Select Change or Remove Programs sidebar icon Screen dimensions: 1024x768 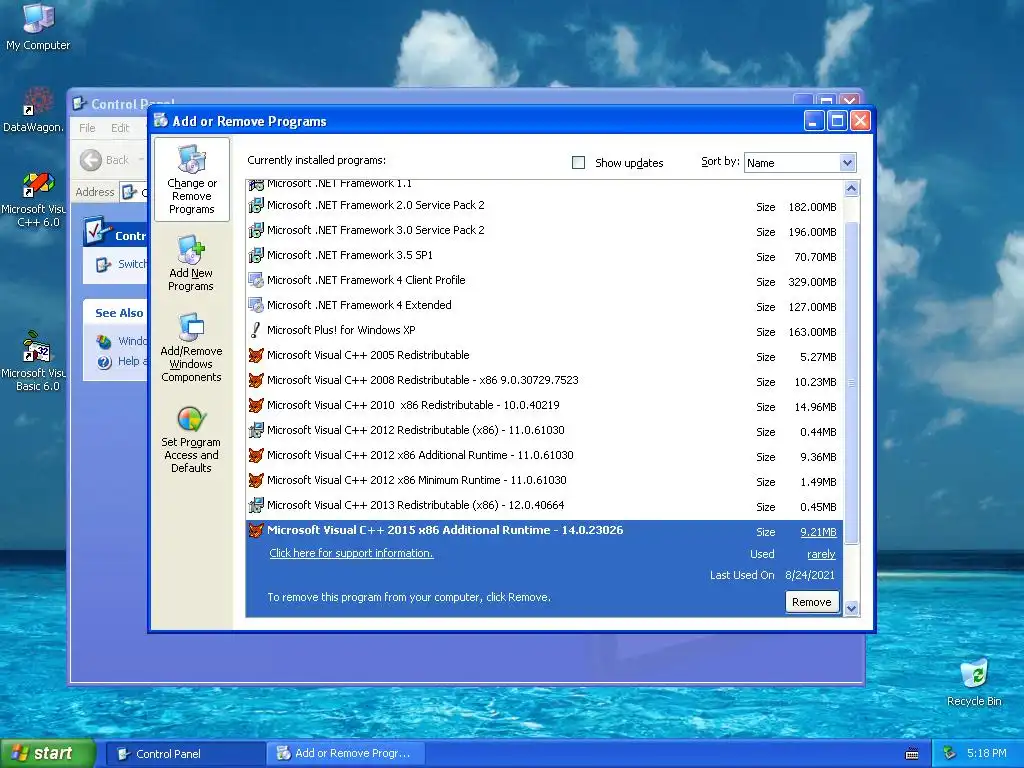[191, 180]
